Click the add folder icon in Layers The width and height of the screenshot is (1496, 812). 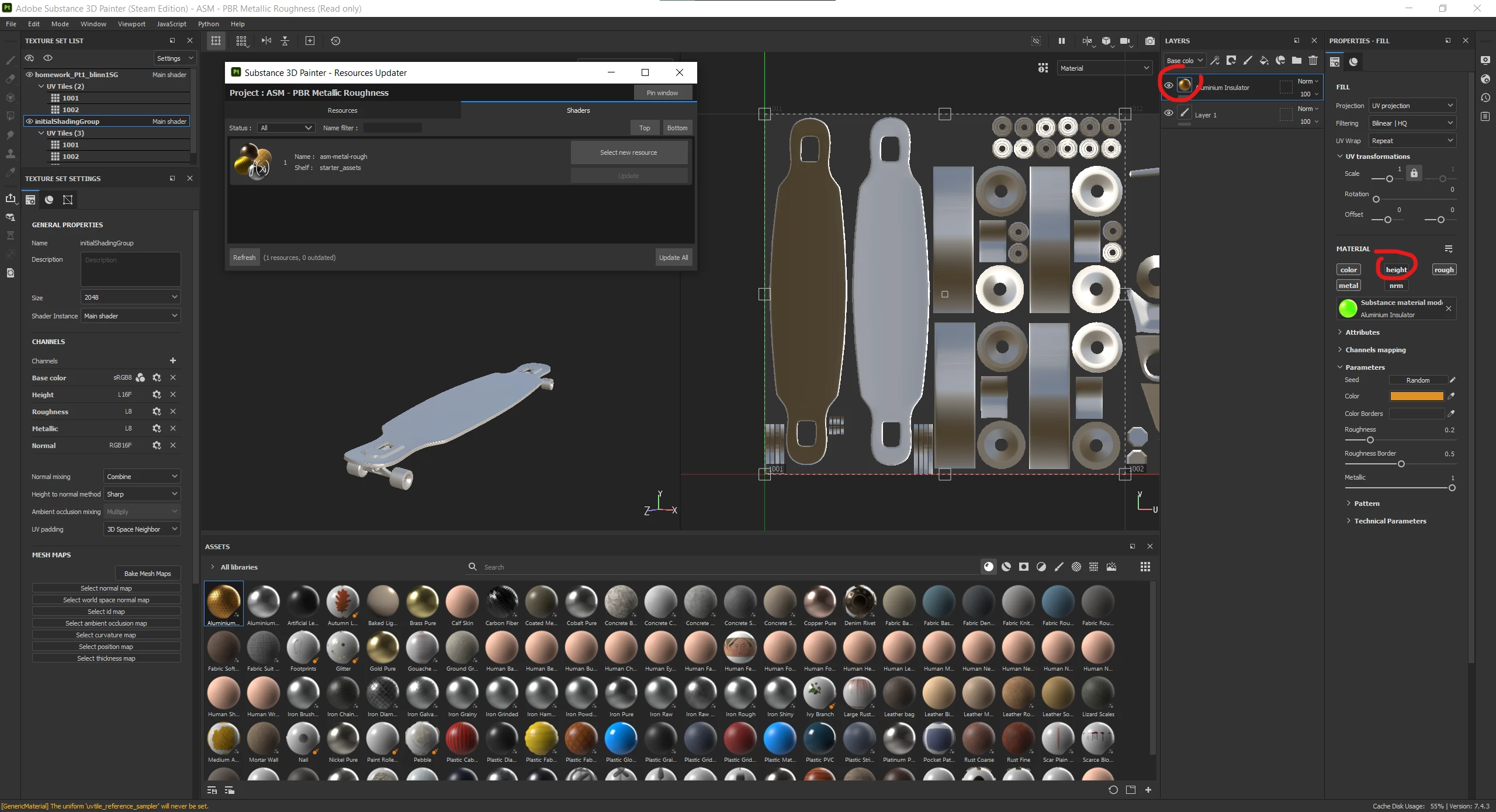1296,61
